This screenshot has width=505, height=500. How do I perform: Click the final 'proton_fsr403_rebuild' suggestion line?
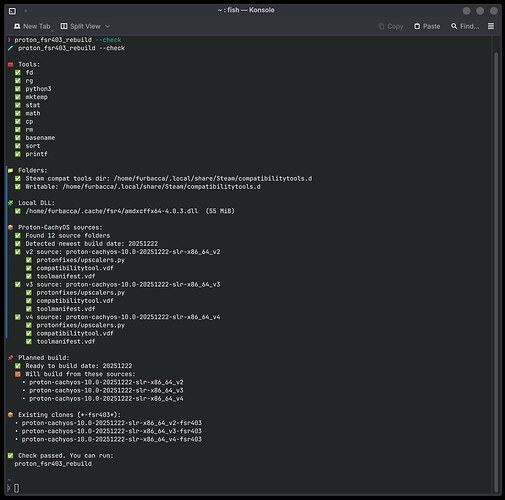53,464
